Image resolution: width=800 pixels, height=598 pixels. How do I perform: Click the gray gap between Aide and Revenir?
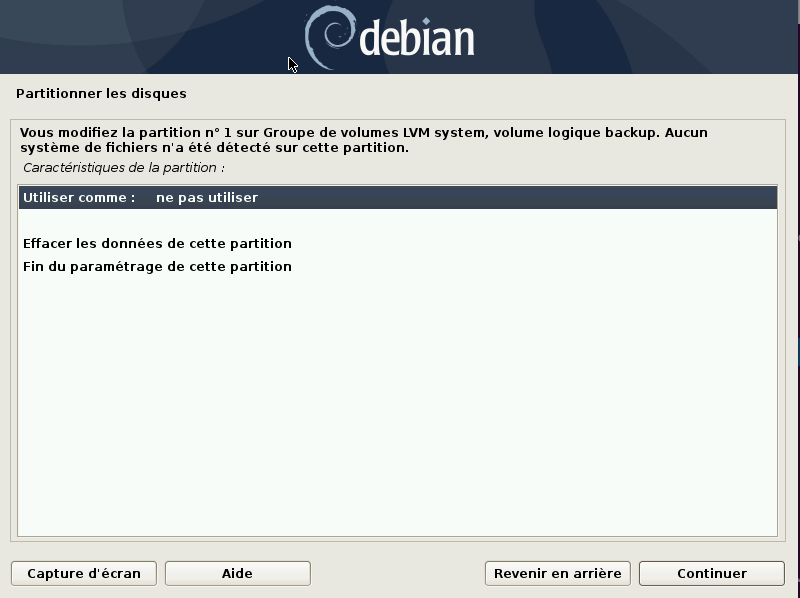397,573
